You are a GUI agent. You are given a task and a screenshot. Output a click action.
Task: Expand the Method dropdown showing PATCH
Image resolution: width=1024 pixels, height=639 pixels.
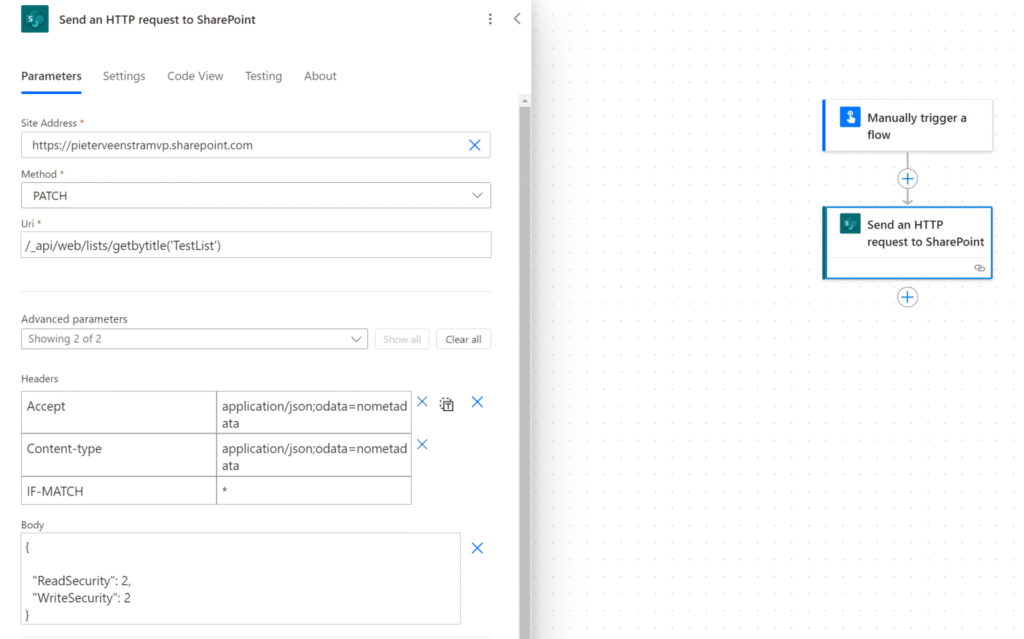tap(256, 195)
